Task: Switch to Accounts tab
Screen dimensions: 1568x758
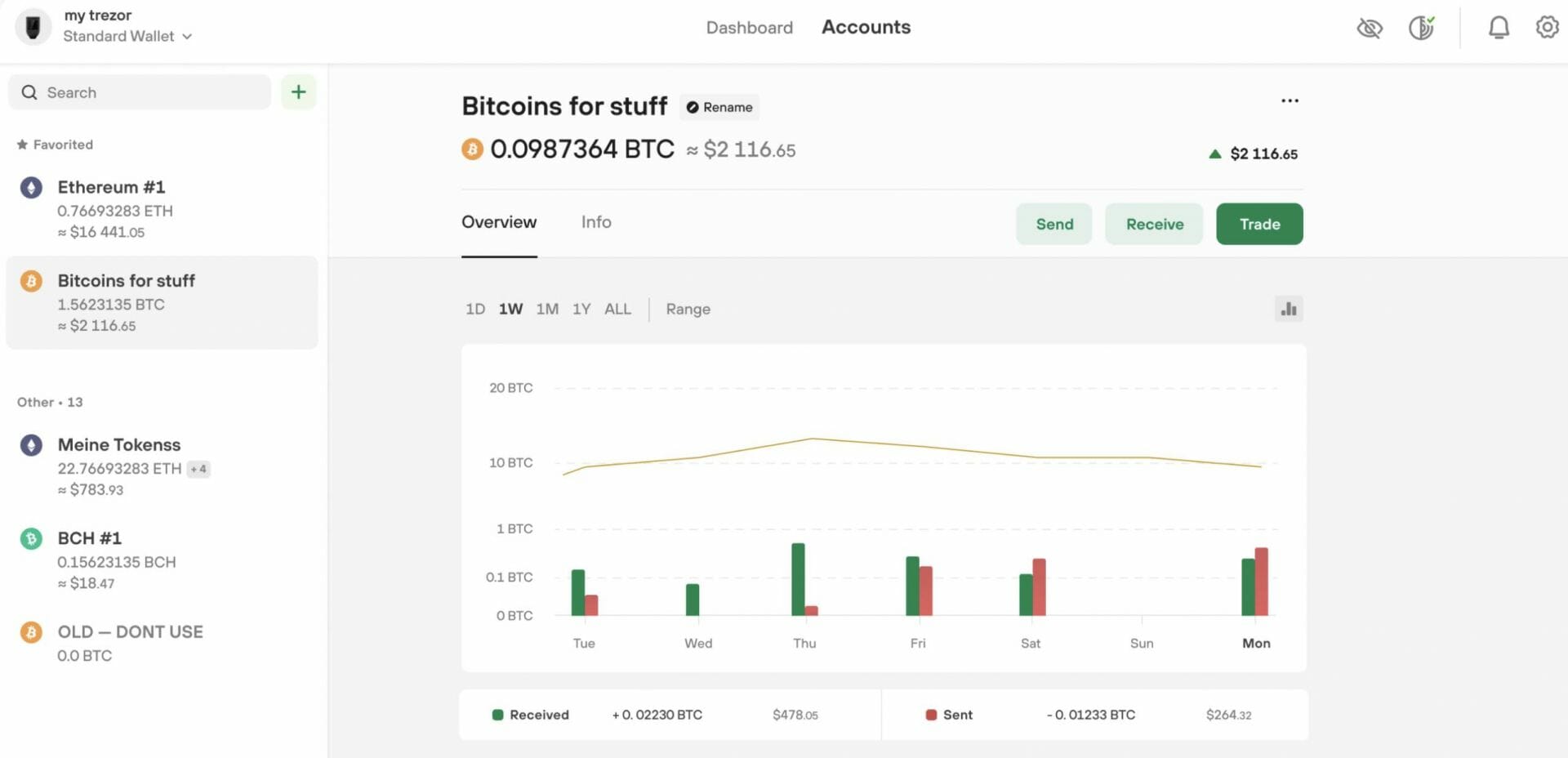Action: pos(866,27)
